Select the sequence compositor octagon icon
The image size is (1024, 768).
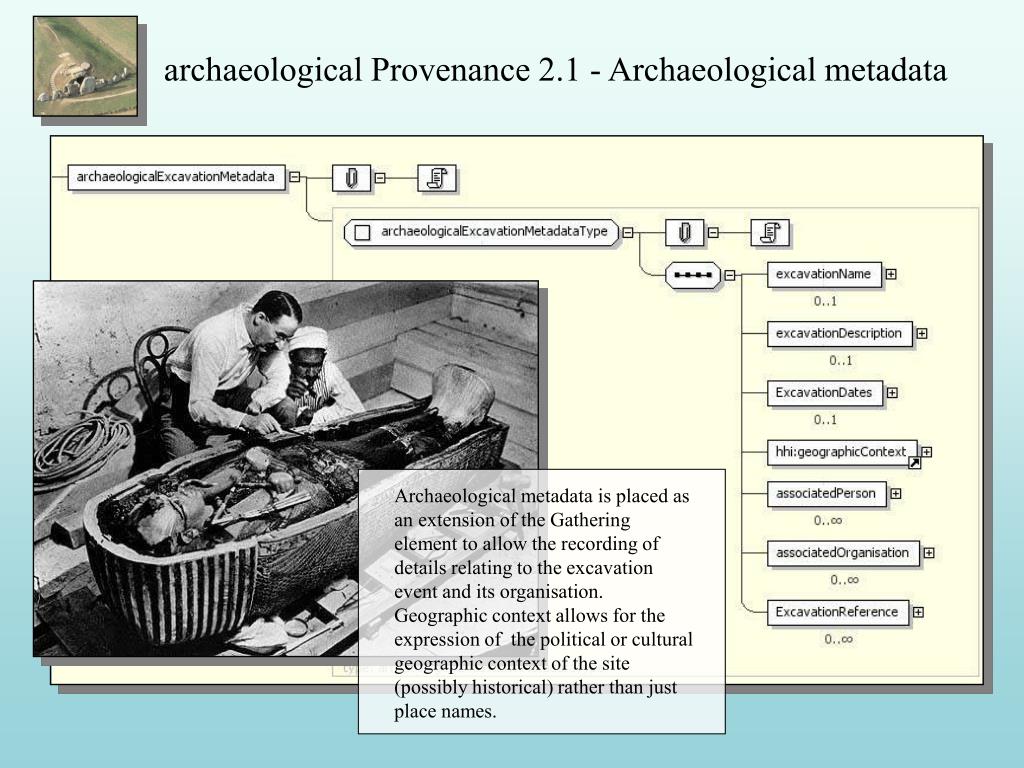[x=693, y=275]
